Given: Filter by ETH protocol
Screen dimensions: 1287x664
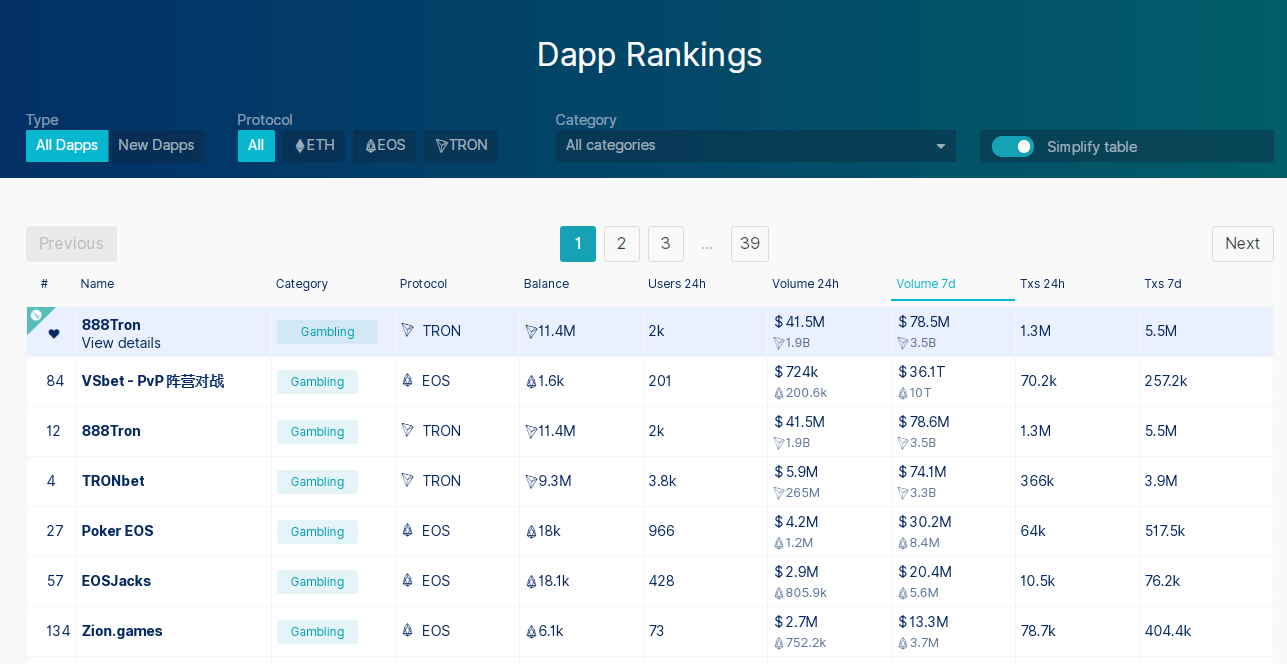Looking at the screenshot, I should (314, 146).
